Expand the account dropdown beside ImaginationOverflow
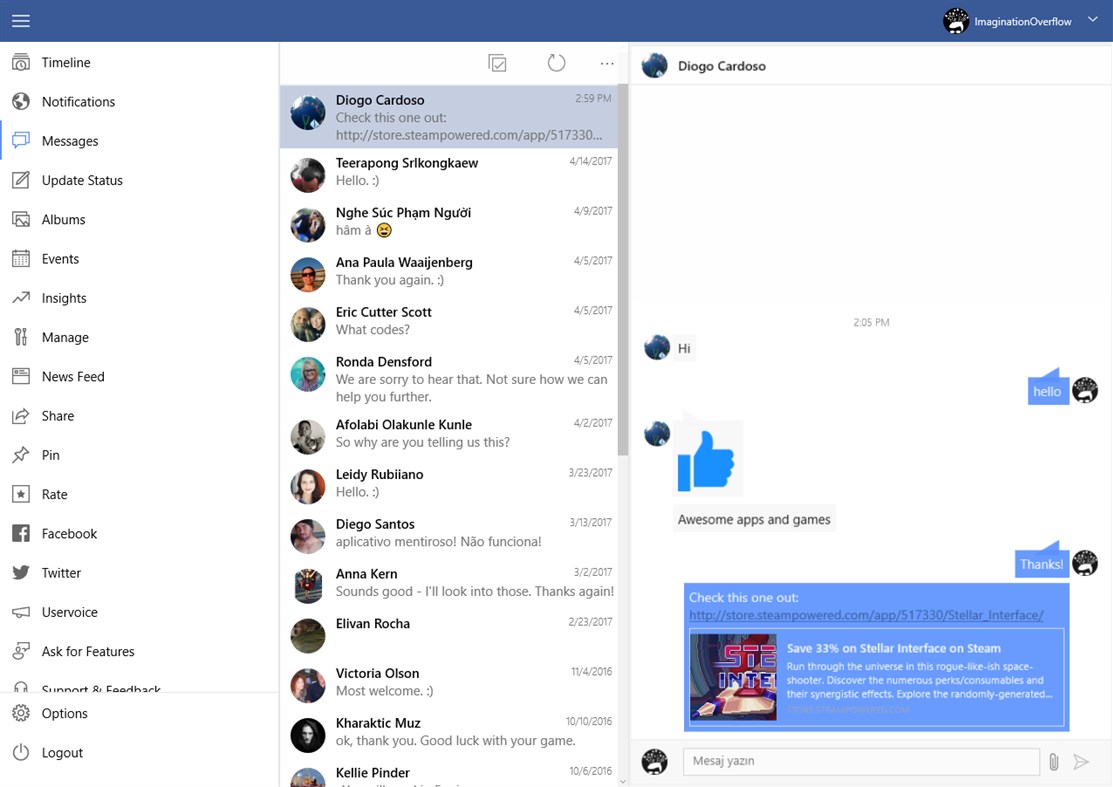Image resolution: width=1113 pixels, height=787 pixels. (x=1092, y=20)
